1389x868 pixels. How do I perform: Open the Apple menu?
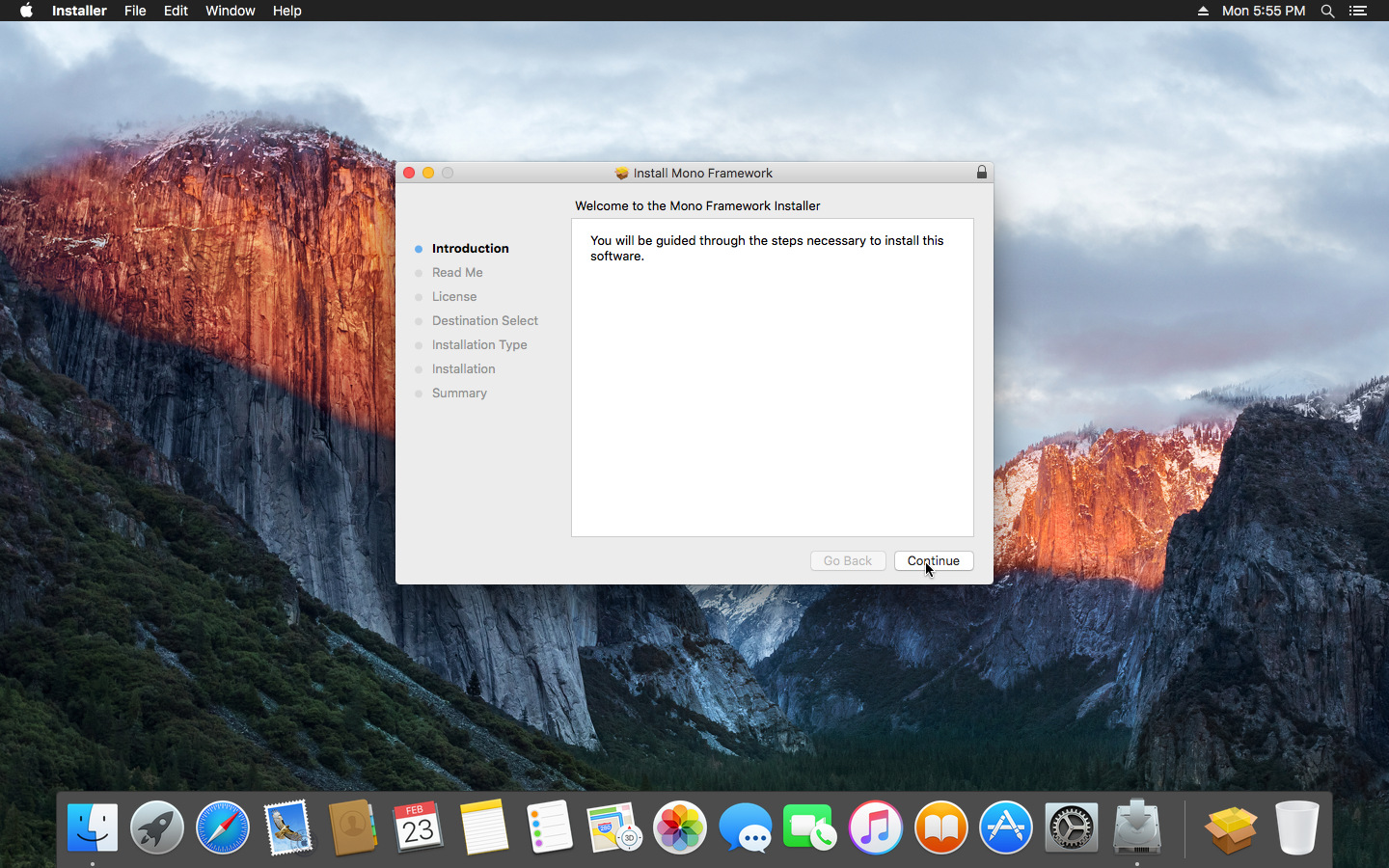click(x=26, y=11)
